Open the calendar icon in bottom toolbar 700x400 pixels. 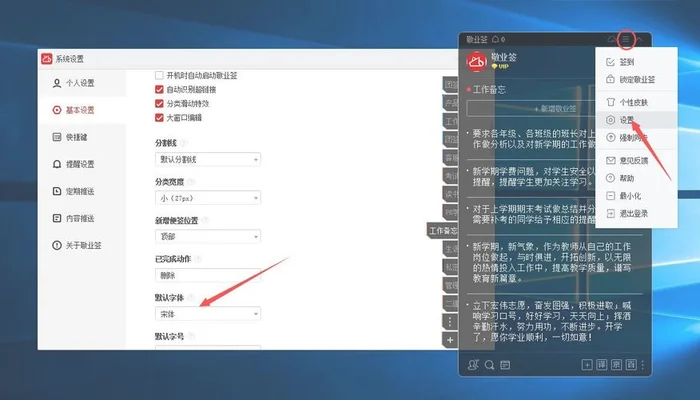[505, 365]
